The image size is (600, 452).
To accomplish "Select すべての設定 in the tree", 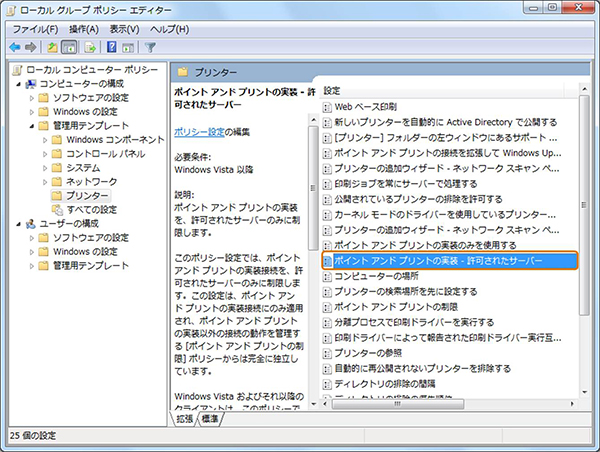I will (x=92, y=209).
